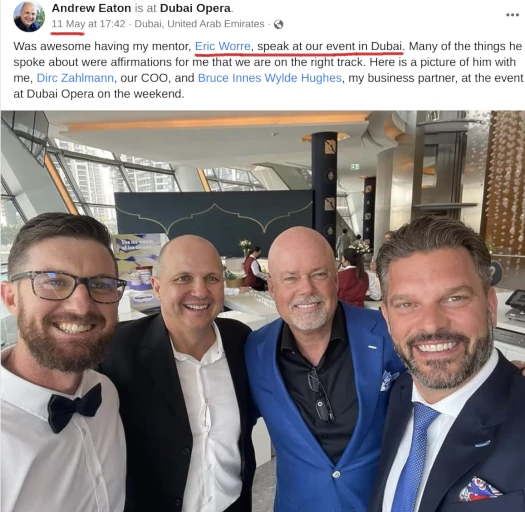
Task: Click the post's caption text paragraph
Action: 268,70
